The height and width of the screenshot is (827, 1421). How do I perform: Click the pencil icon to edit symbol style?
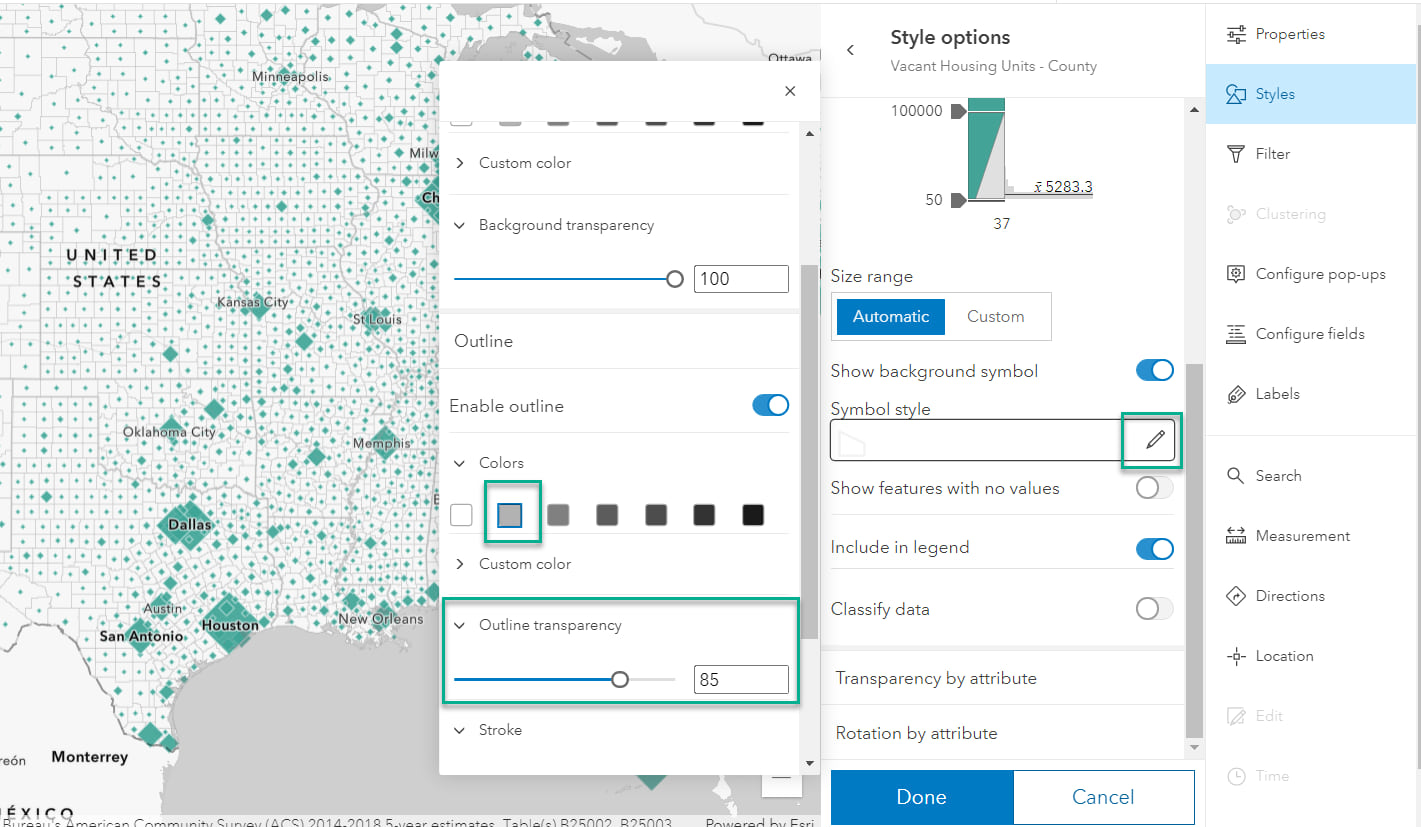tap(1155, 440)
